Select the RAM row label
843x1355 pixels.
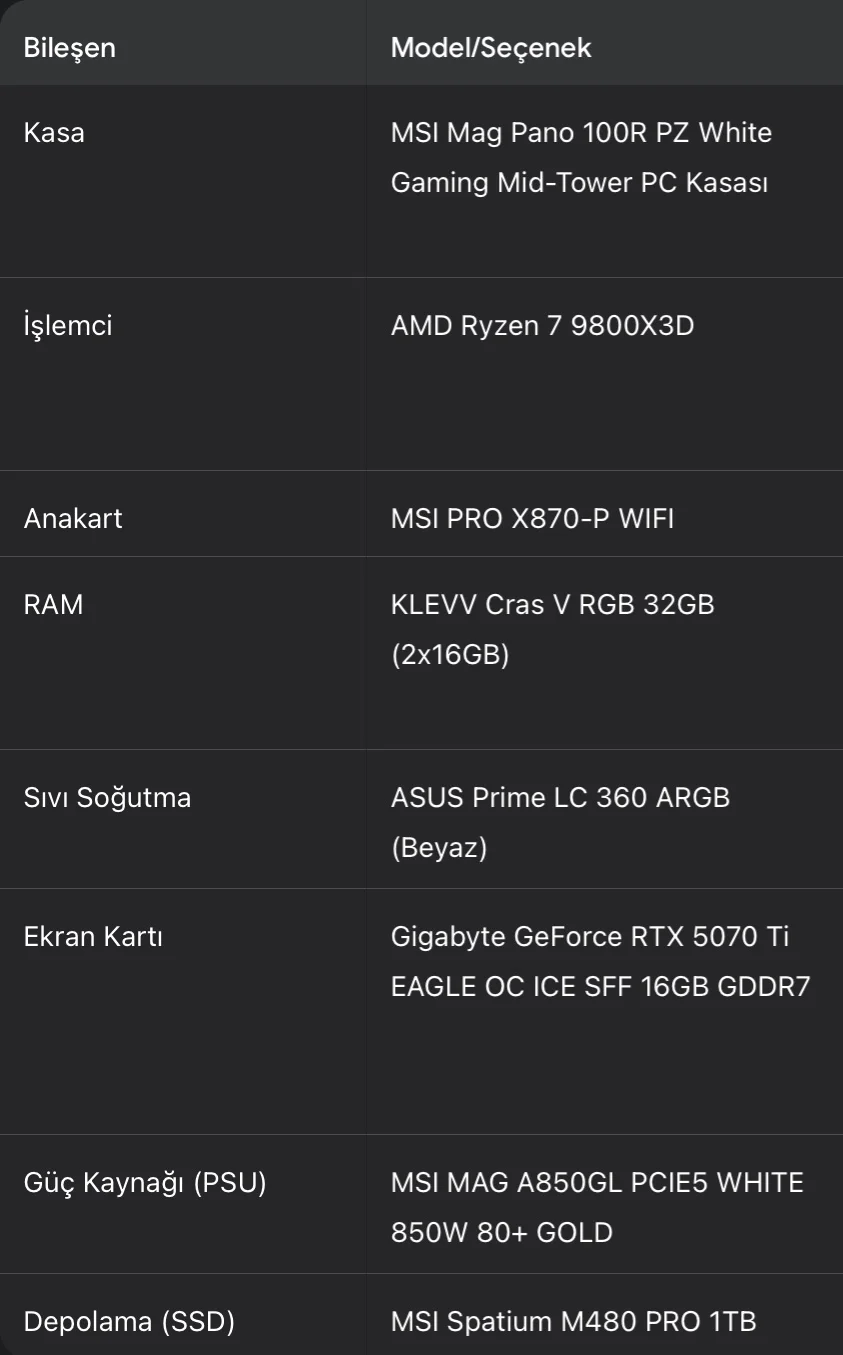pos(53,604)
